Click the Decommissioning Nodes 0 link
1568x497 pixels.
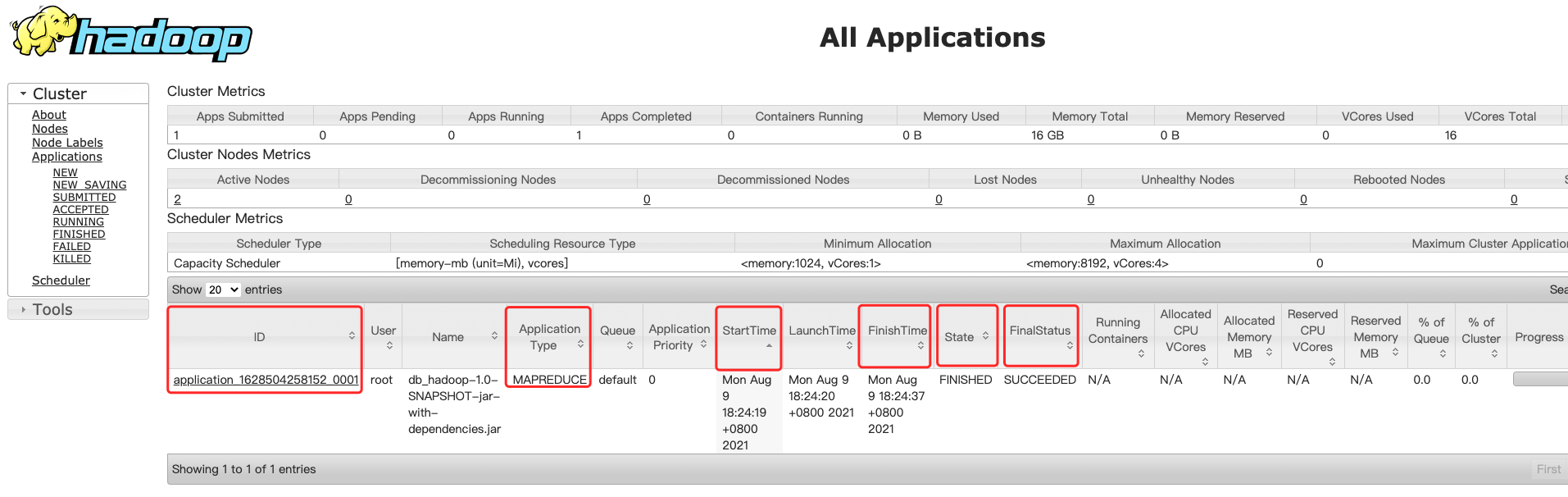348,199
